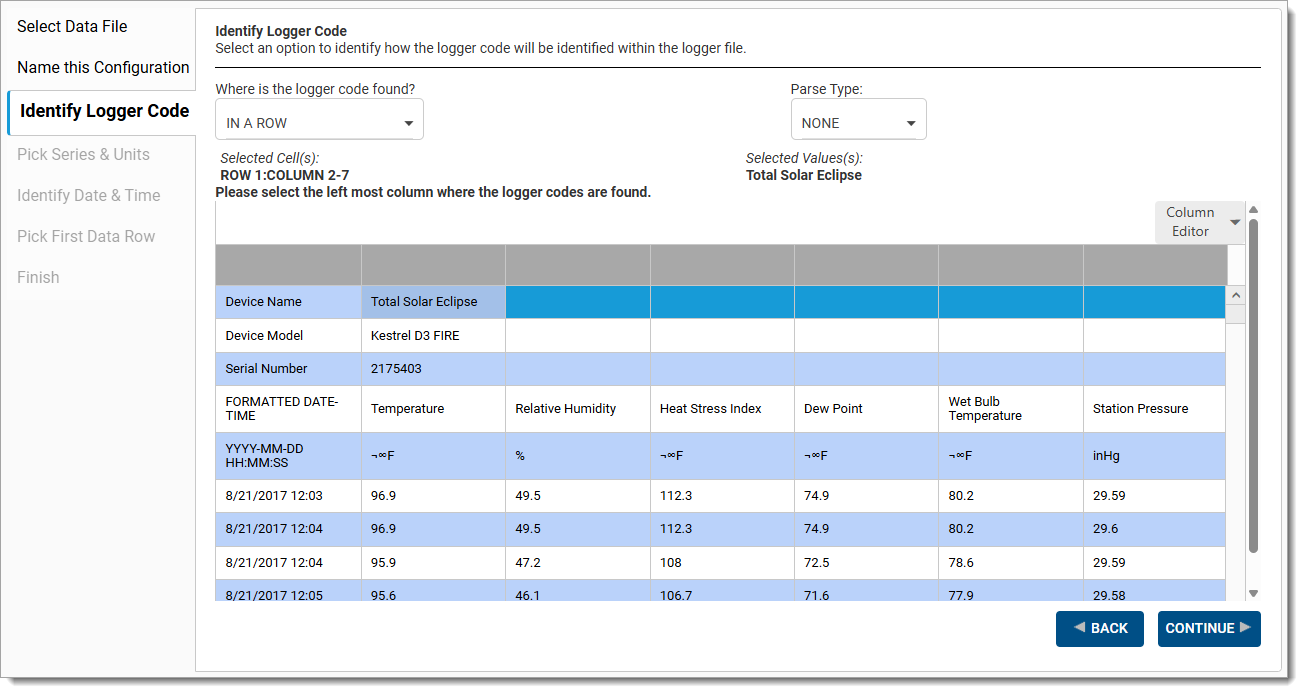Click the CONTINUE button
Viewport: 1303px width, 693px height.
pos(1208,628)
